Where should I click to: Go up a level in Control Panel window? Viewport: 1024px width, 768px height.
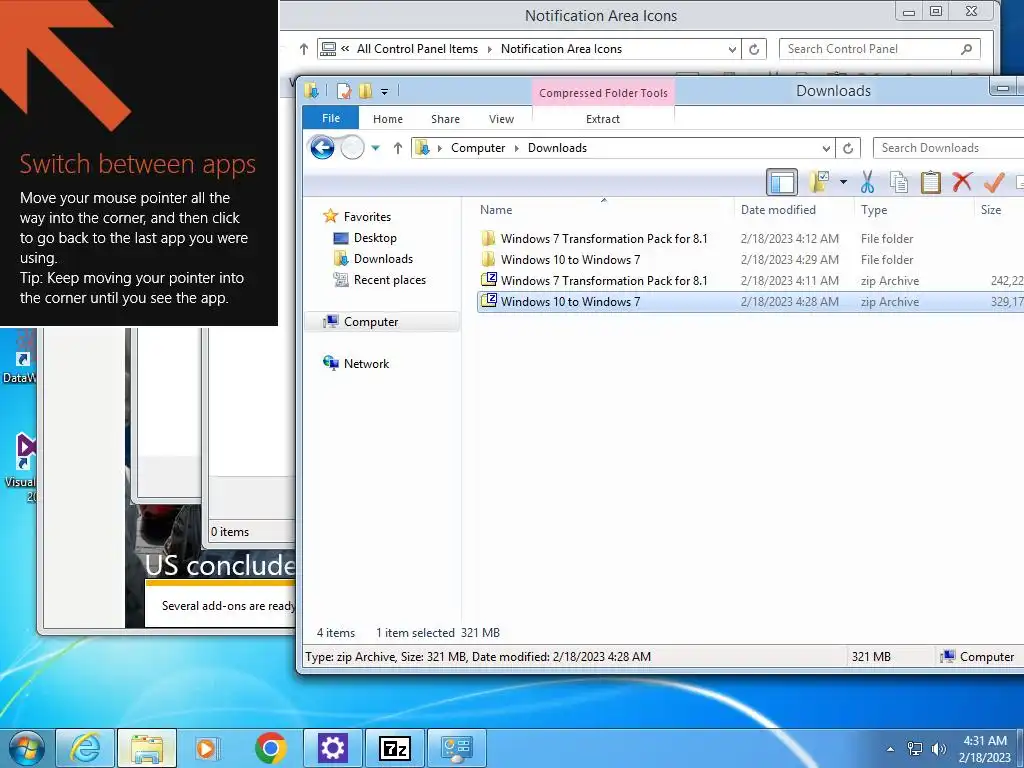(x=304, y=49)
